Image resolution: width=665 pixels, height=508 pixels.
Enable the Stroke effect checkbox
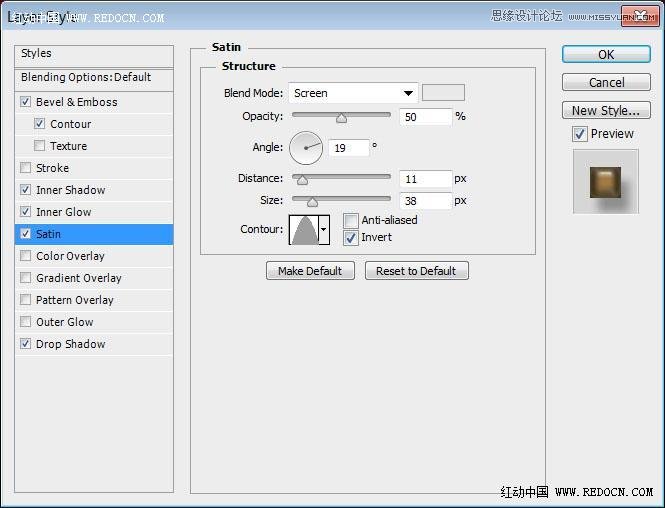click(26, 168)
